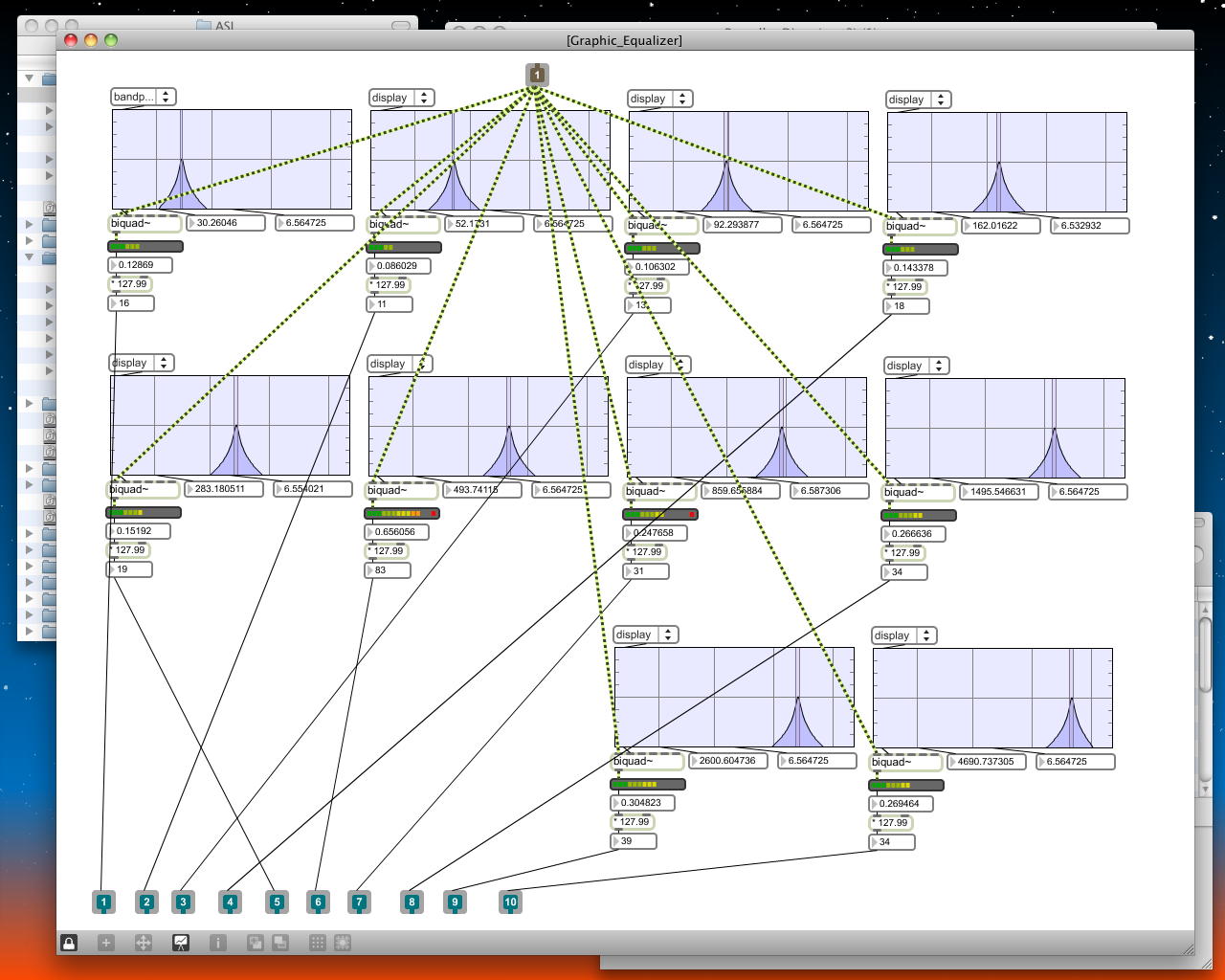
Task: Click the level meter above 0.656056
Action: 402,514
